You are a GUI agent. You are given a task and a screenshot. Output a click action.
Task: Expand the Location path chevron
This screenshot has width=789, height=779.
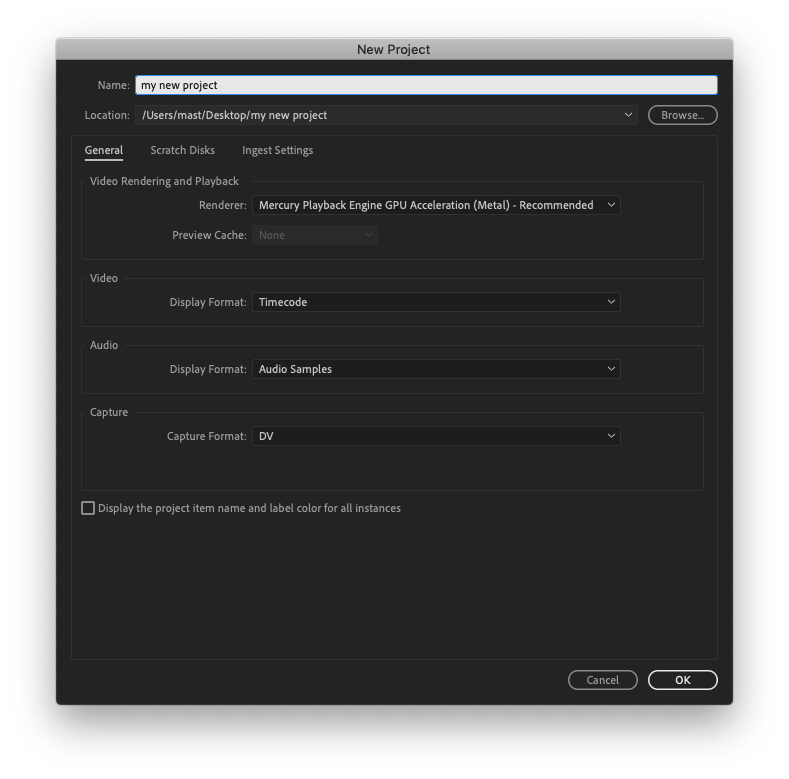pos(628,115)
